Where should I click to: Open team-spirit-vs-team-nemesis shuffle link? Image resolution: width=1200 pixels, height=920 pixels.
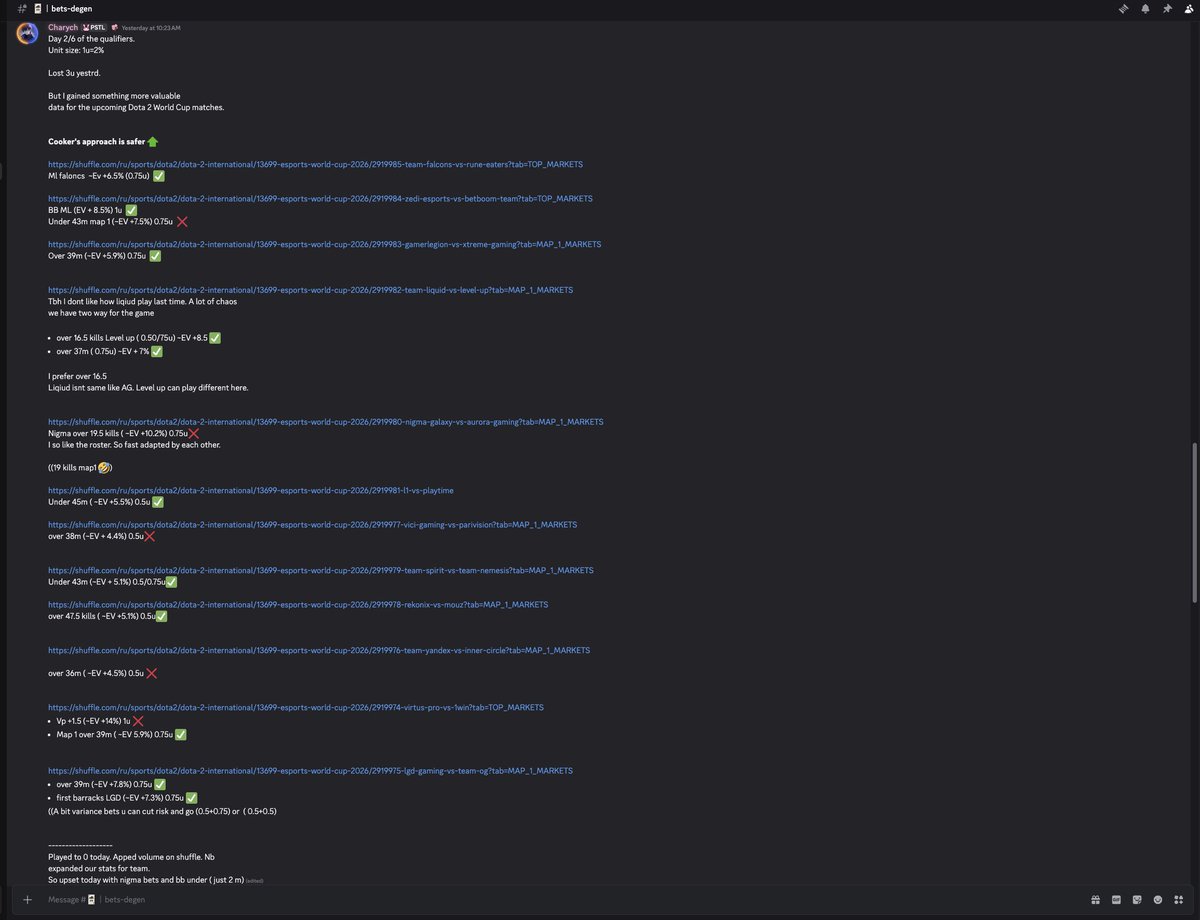[x=320, y=570]
